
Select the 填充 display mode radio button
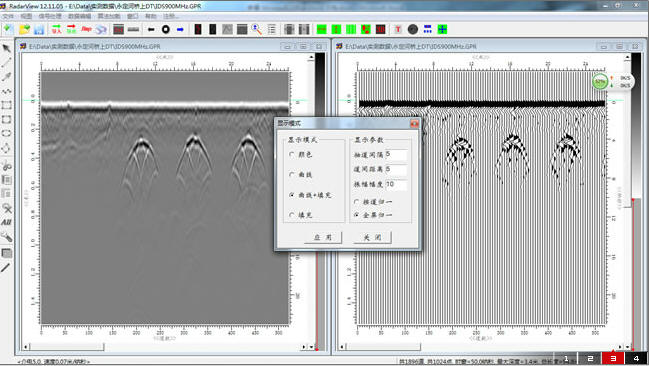click(x=292, y=215)
